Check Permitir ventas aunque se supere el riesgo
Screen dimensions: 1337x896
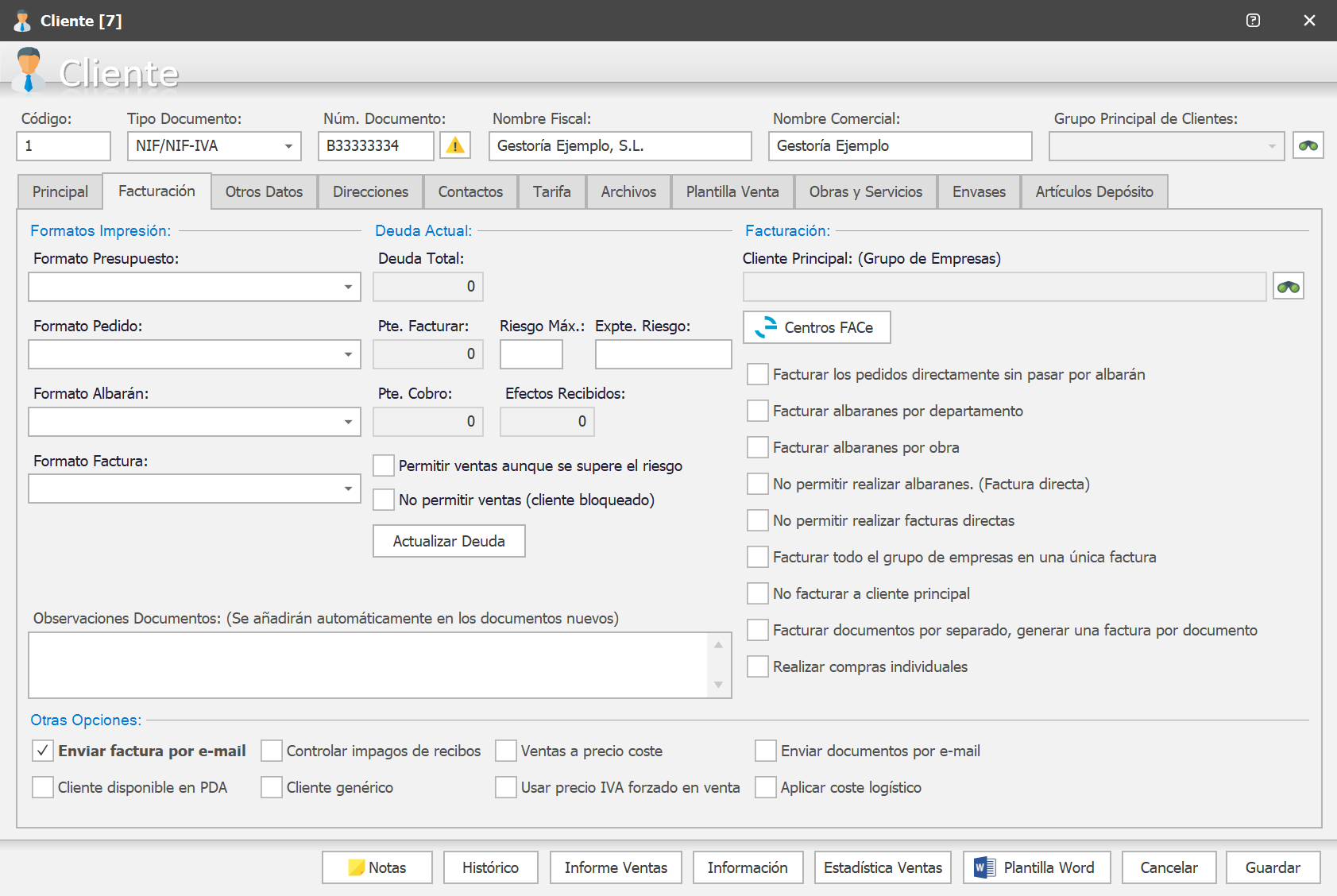coord(384,465)
